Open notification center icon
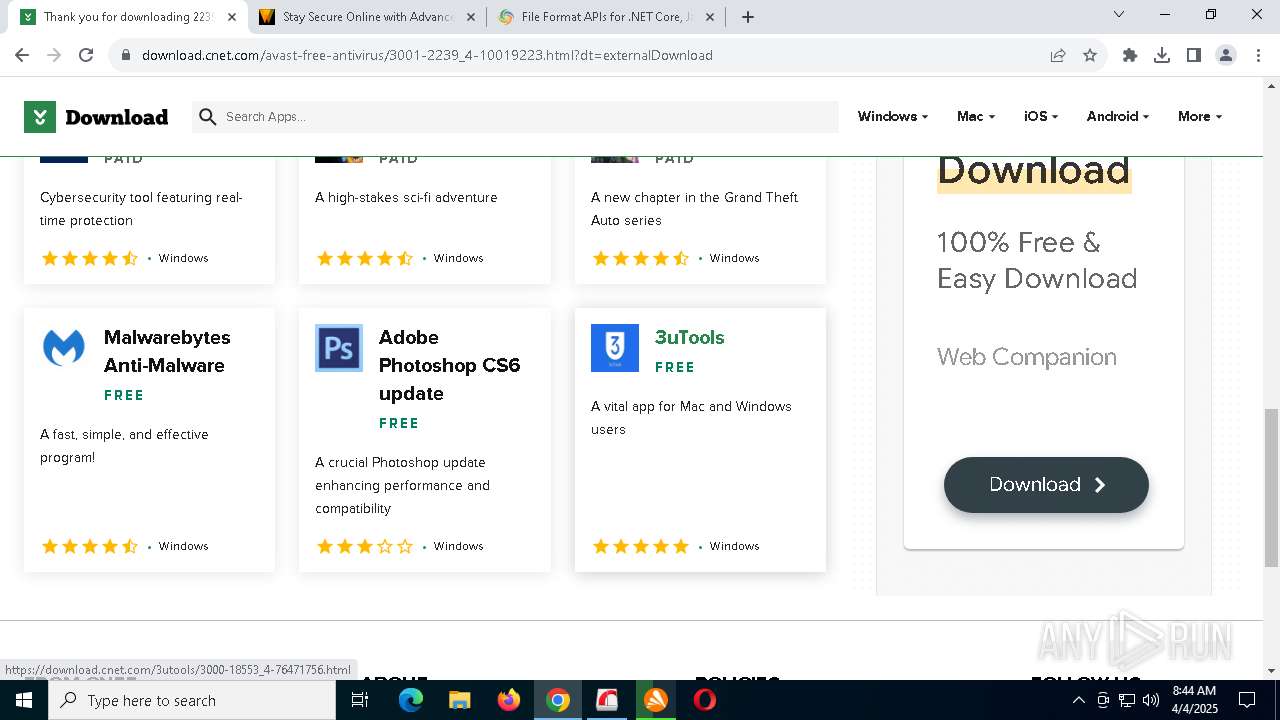The image size is (1280, 720). [1247, 700]
